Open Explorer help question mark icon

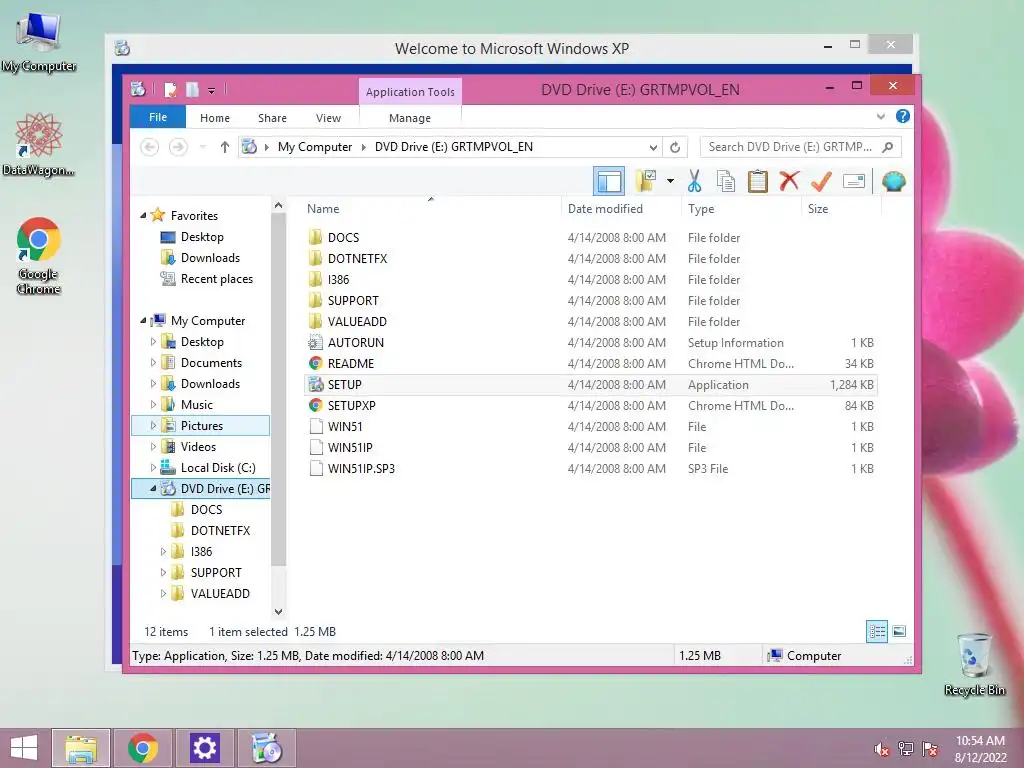903,116
